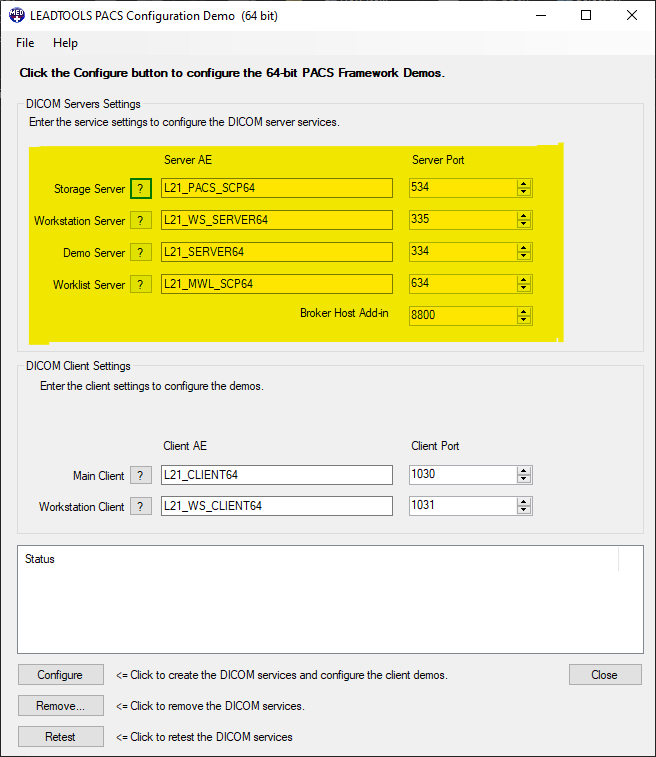Increase Broker Host Add-in port 8800
656x757 pixels.
(x=524, y=312)
